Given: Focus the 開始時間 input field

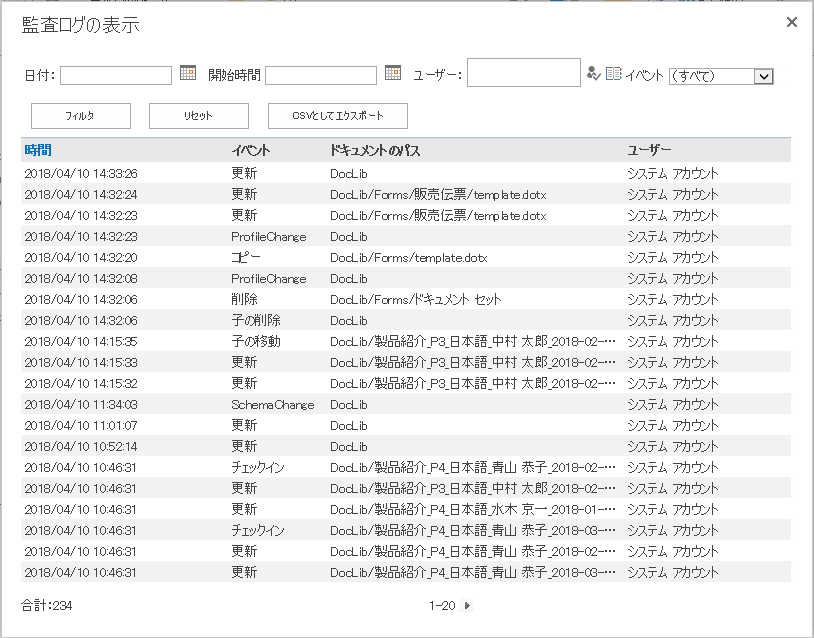Looking at the screenshot, I should point(321,75).
